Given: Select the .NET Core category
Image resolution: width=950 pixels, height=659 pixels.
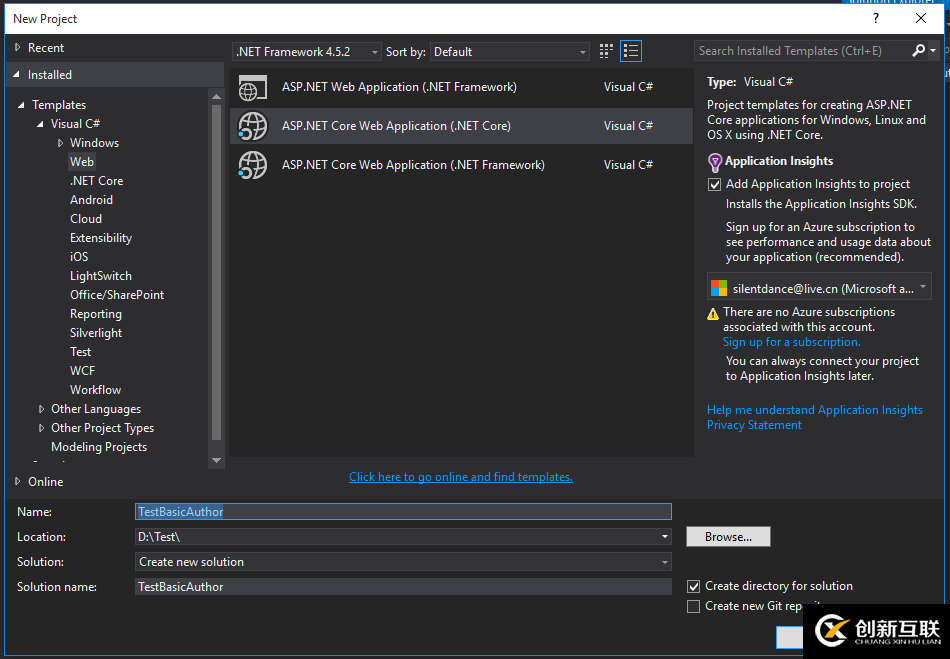Looking at the screenshot, I should [x=96, y=180].
